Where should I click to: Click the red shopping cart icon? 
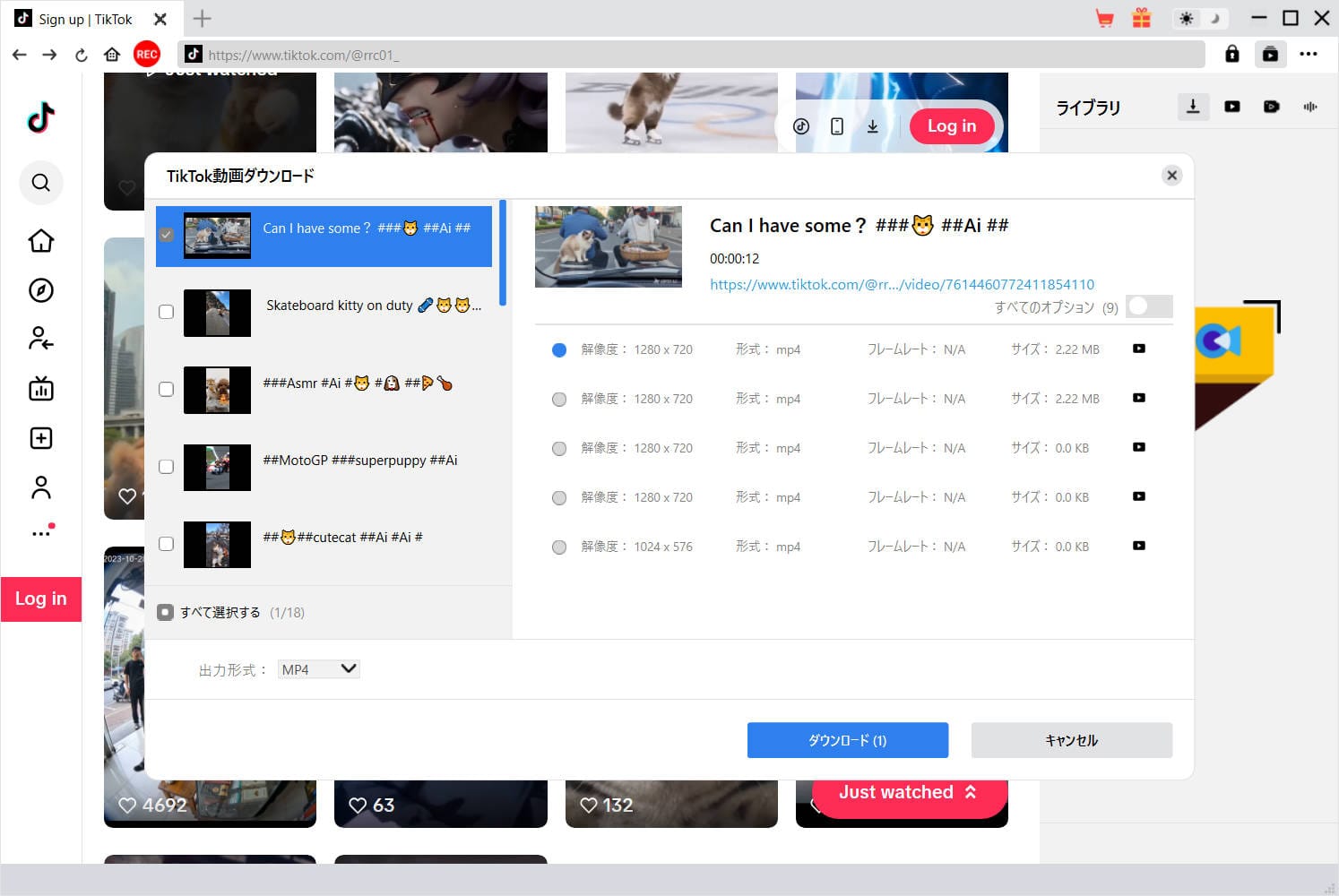click(1104, 19)
